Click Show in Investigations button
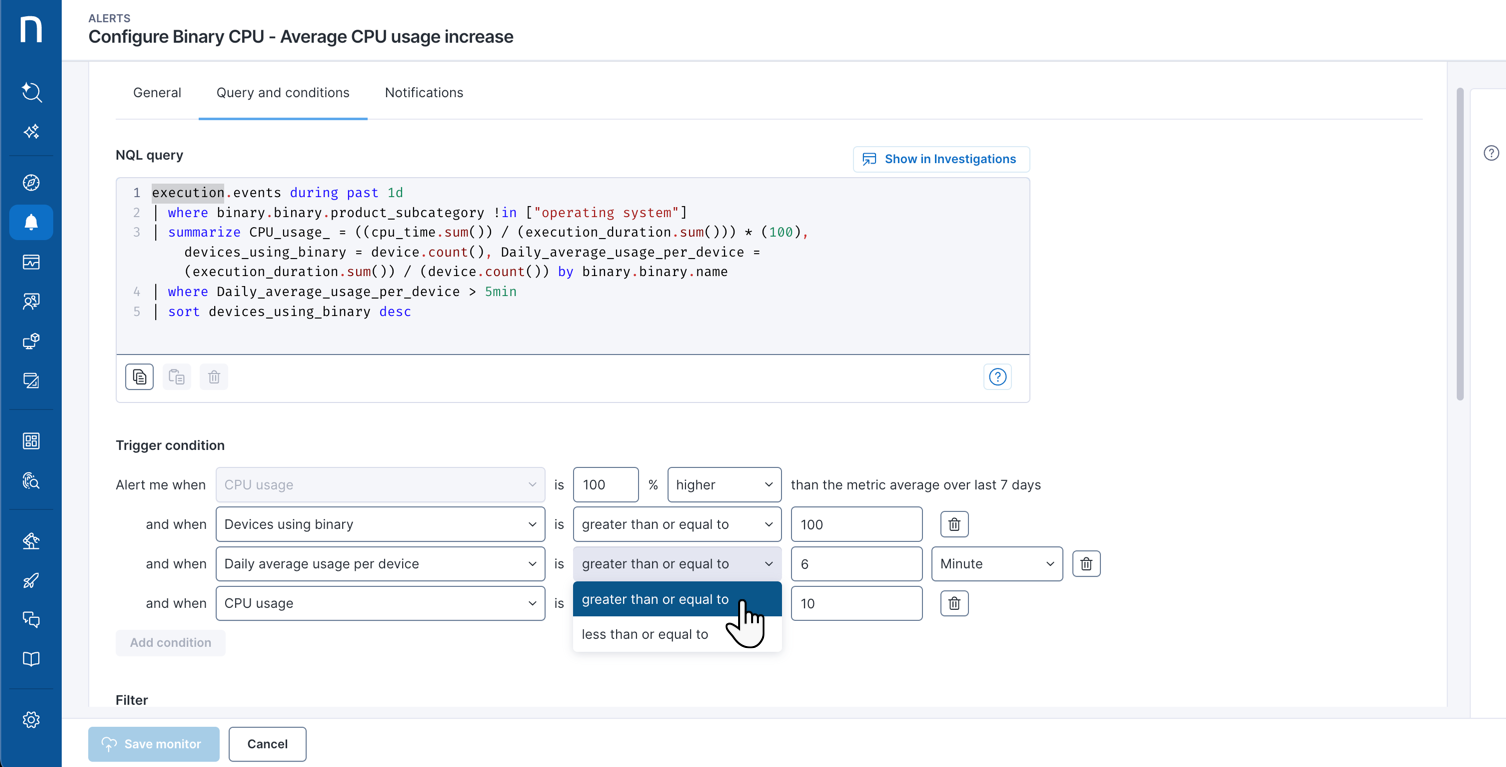This screenshot has width=1506, height=767. 940,159
